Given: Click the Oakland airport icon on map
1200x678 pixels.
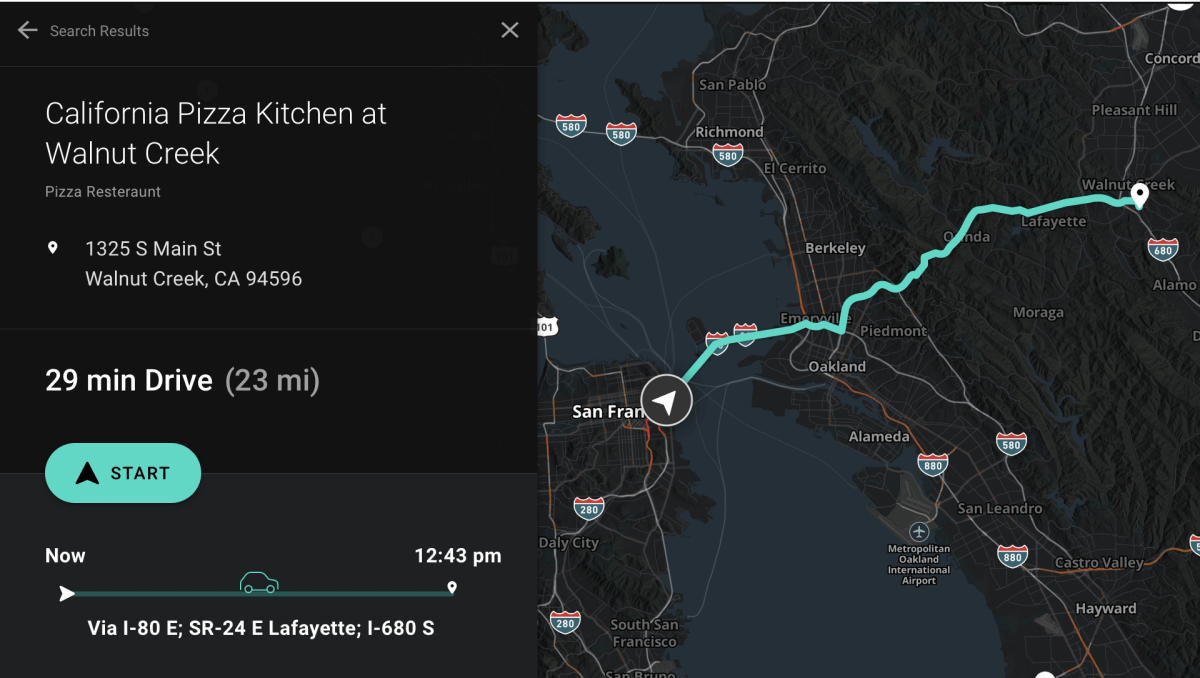Looking at the screenshot, I should [919, 531].
